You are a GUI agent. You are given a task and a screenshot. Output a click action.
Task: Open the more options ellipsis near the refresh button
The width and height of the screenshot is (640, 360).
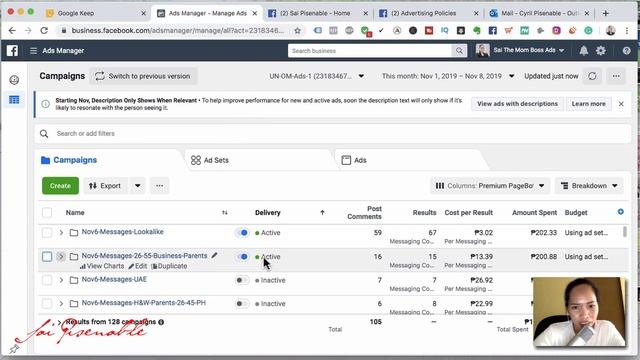point(616,76)
